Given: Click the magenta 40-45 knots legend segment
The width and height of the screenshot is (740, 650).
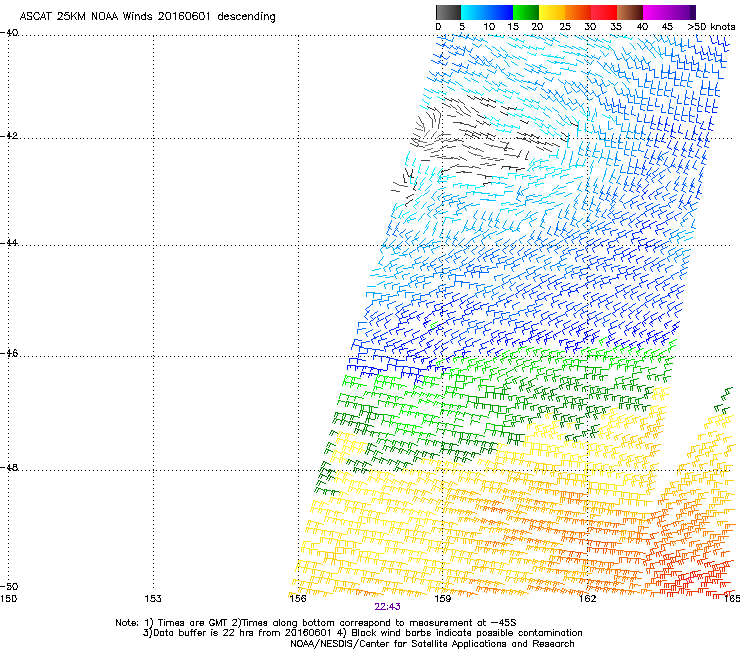Looking at the screenshot, I should (656, 12).
